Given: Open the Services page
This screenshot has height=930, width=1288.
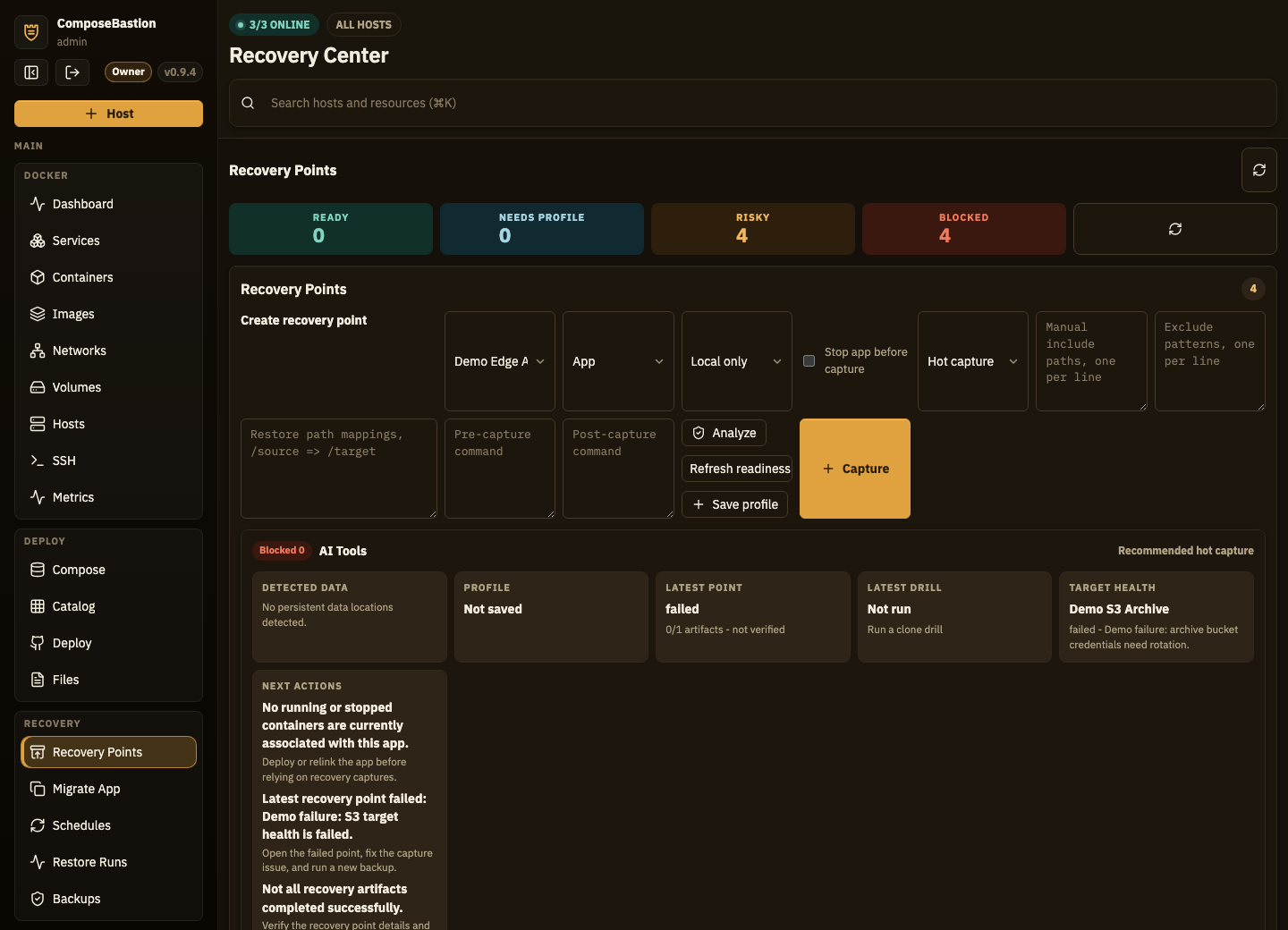Looking at the screenshot, I should pyautogui.click(x=108, y=241).
